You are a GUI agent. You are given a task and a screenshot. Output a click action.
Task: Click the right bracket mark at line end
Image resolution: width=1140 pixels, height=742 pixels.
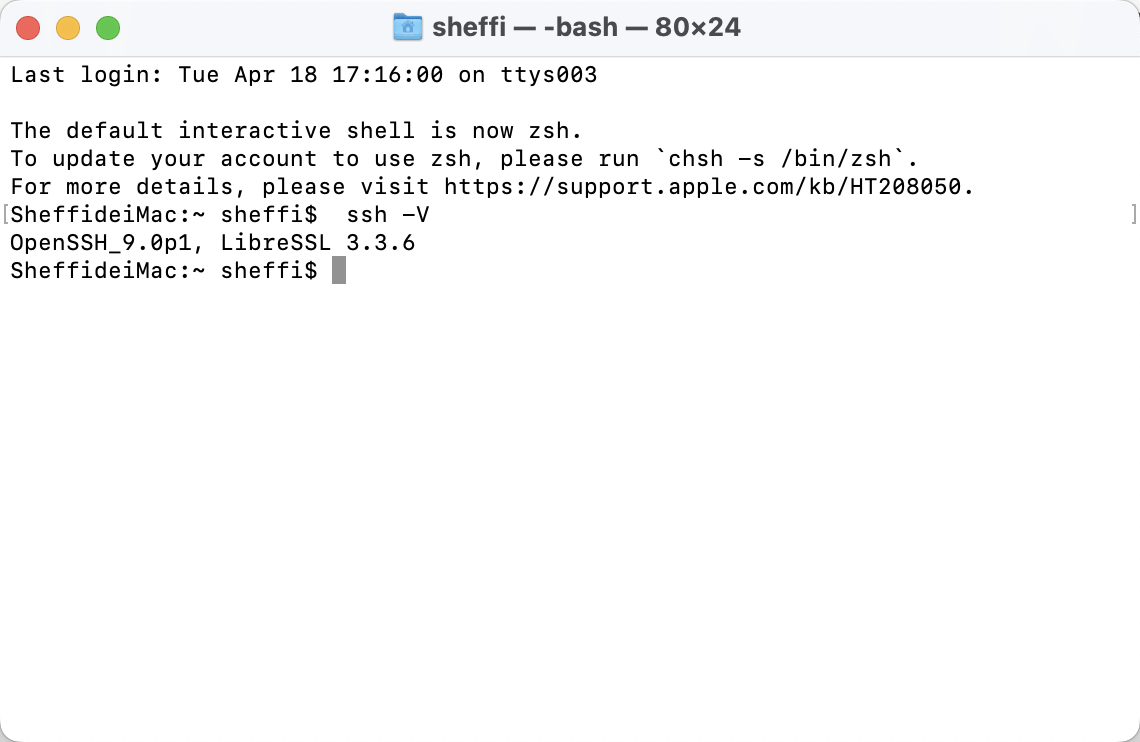pos(1133,214)
